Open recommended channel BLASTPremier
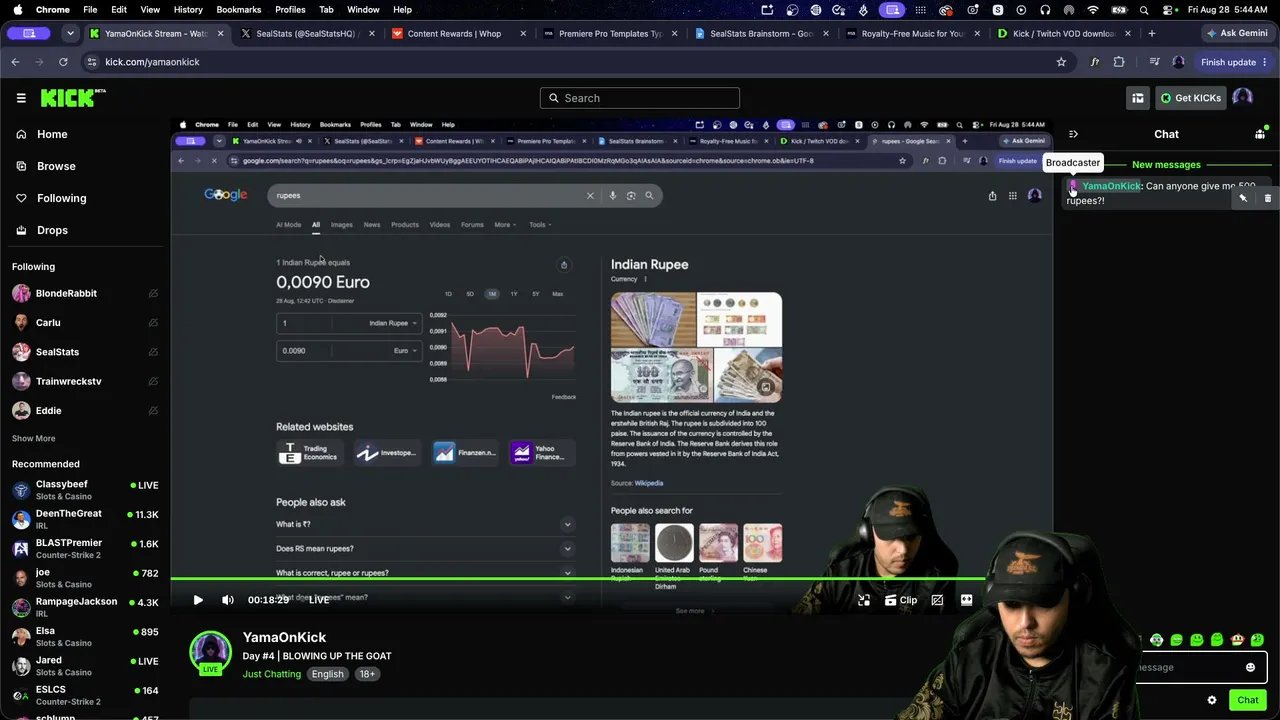Image resolution: width=1280 pixels, height=720 pixels. coord(85,548)
